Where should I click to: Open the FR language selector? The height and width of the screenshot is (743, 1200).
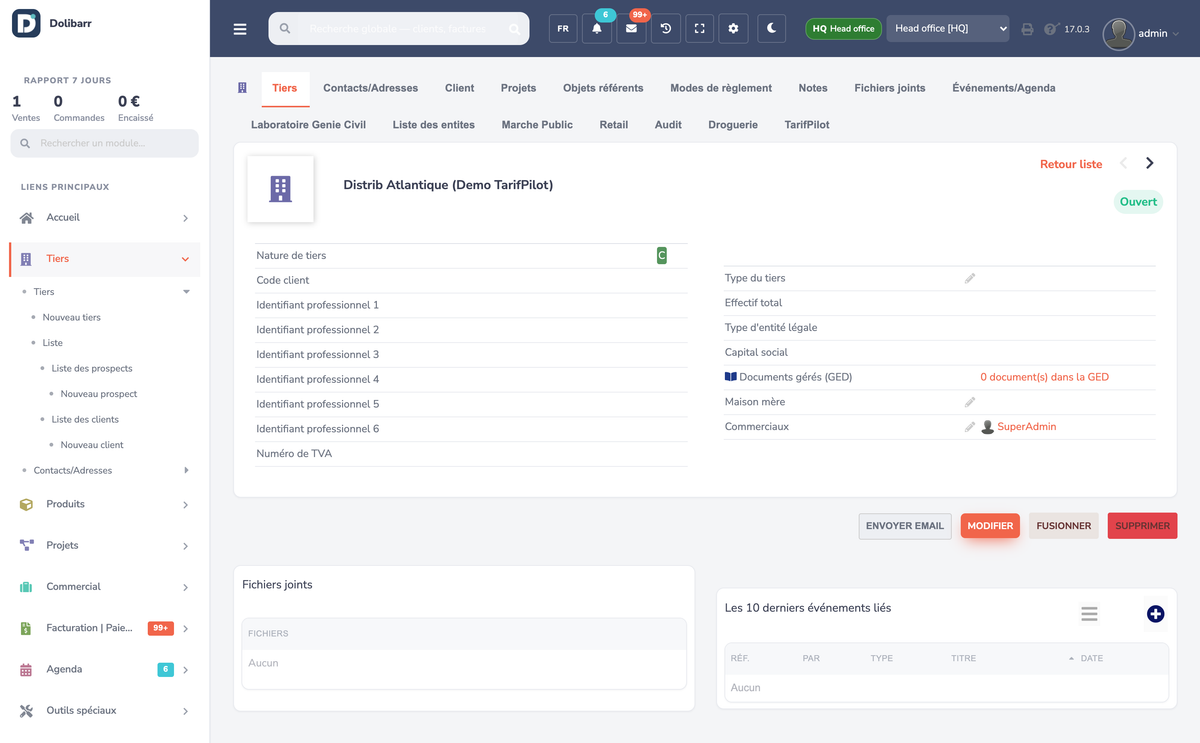click(563, 29)
